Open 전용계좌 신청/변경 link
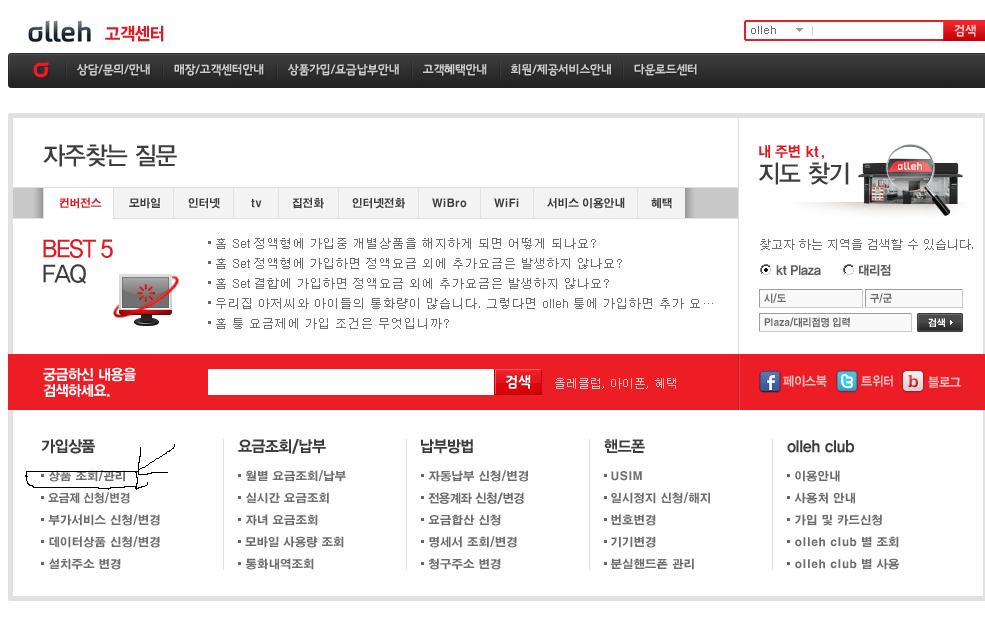The width and height of the screenshot is (985, 628). pos(476,498)
